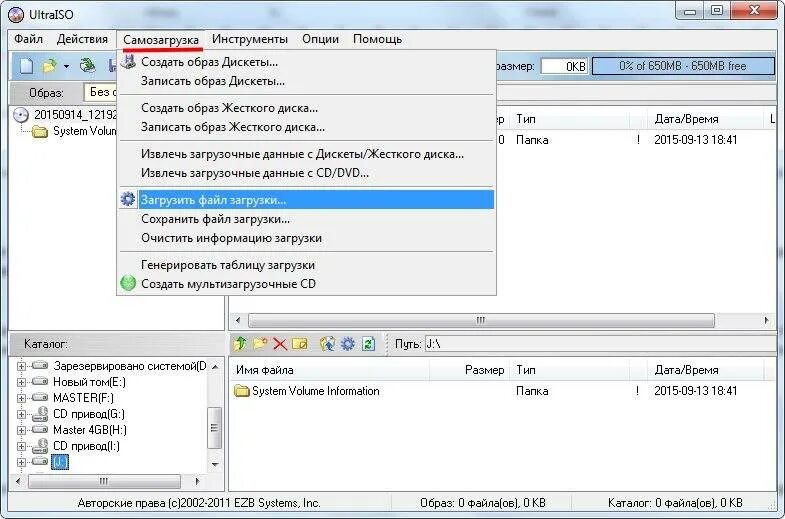Expand the Зарезервировано системой drive node
785x519 pixels.
tap(21, 366)
